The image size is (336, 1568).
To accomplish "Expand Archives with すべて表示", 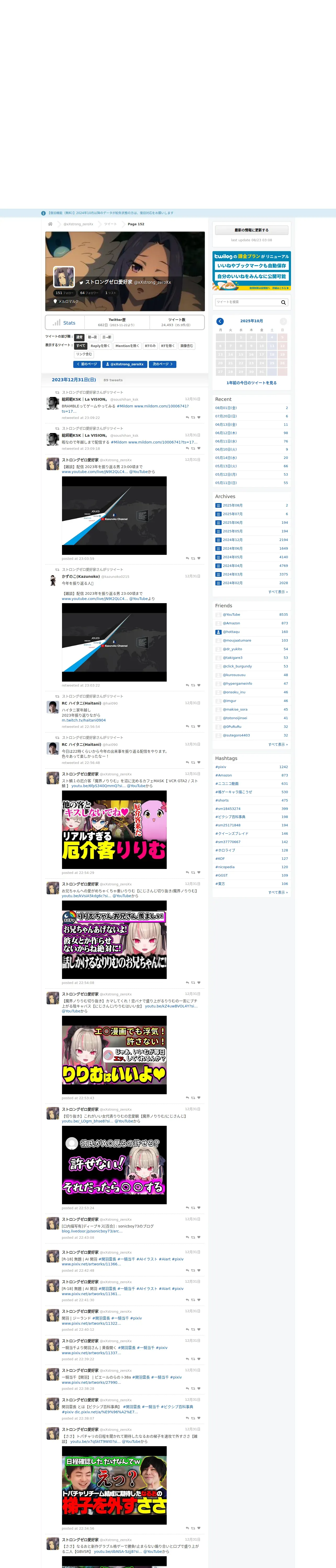I will 278,591.
